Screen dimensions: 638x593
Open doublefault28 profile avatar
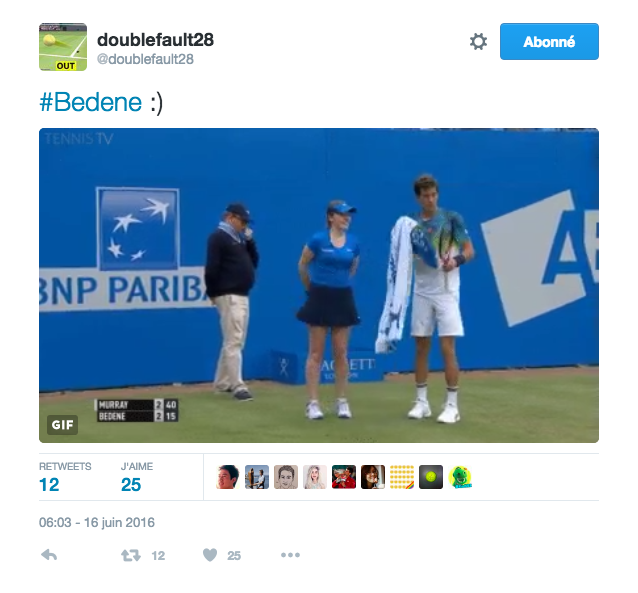(x=63, y=47)
